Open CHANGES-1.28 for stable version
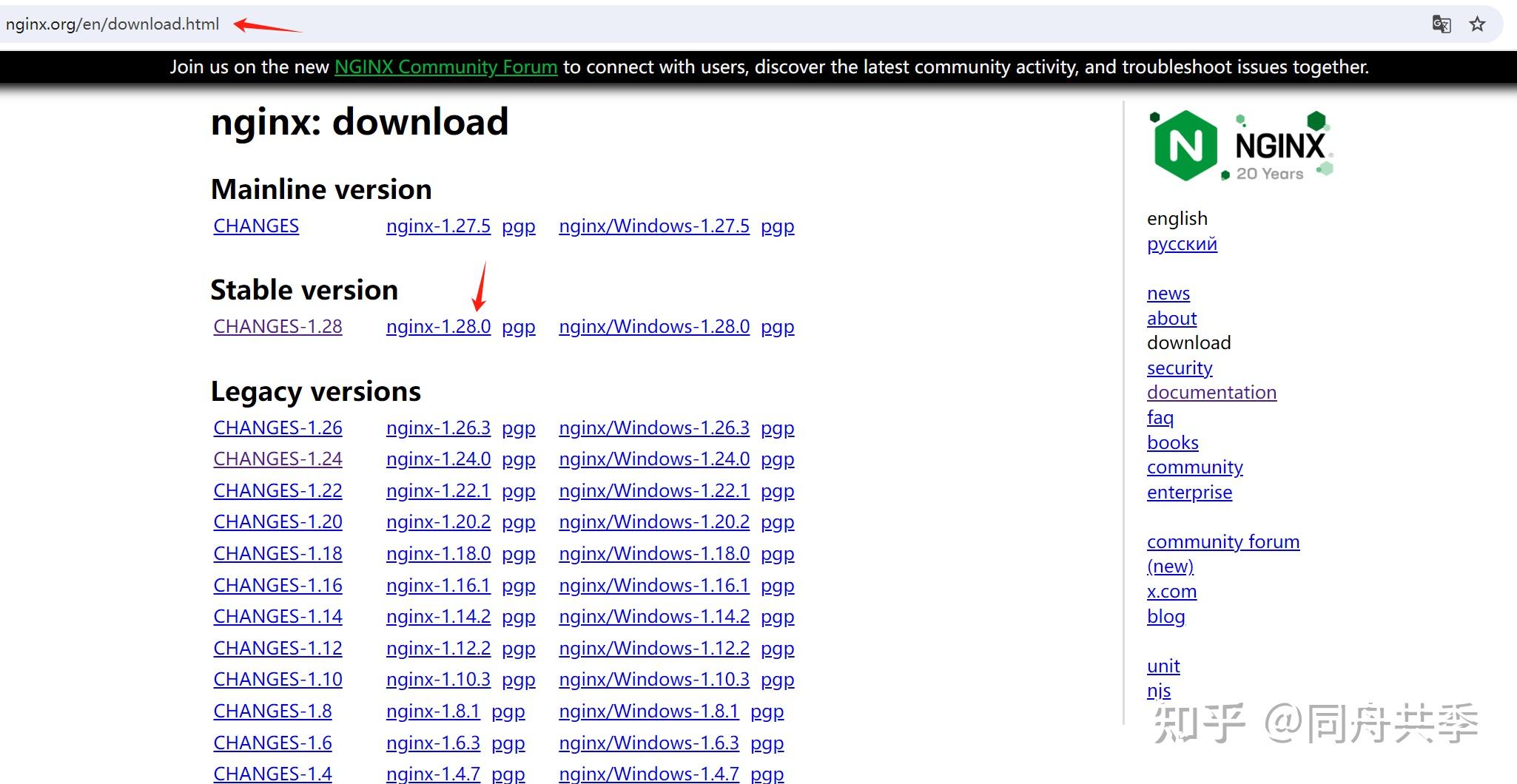Image resolution: width=1517 pixels, height=784 pixels. (x=277, y=326)
